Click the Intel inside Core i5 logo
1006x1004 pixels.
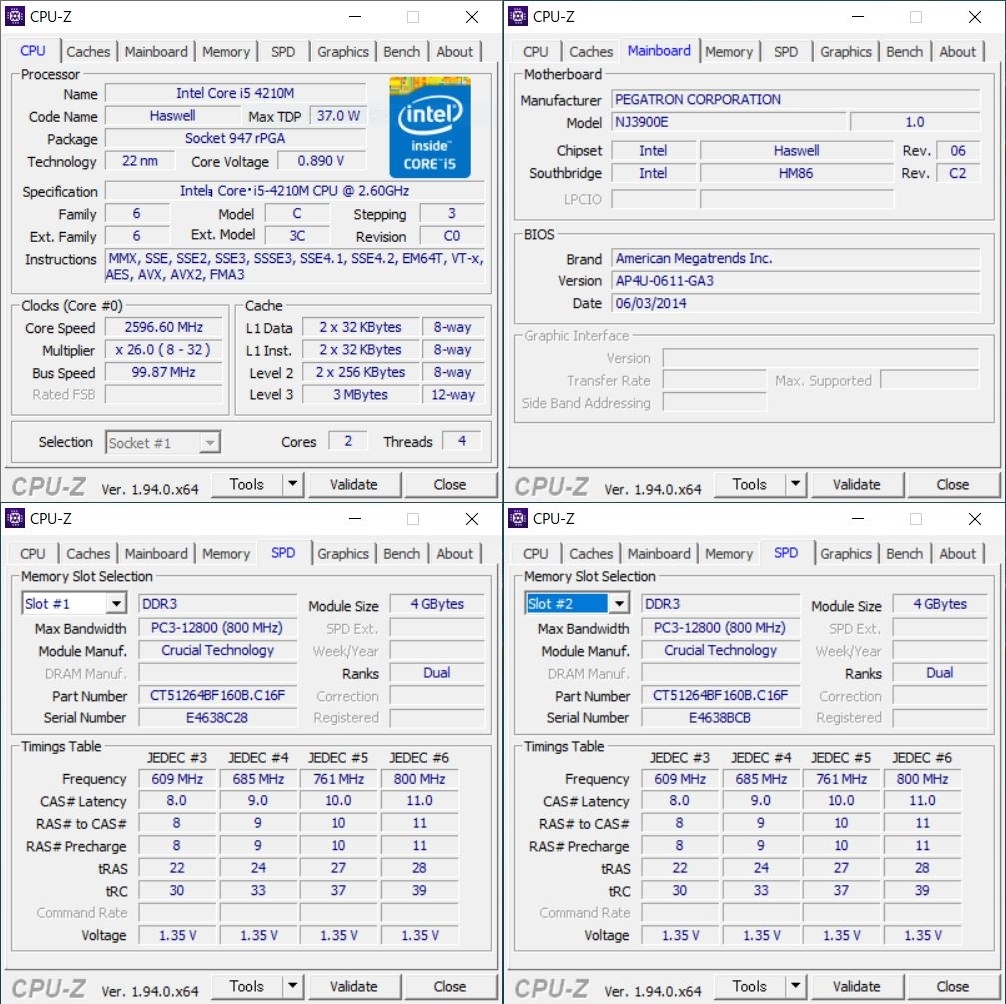[430, 127]
